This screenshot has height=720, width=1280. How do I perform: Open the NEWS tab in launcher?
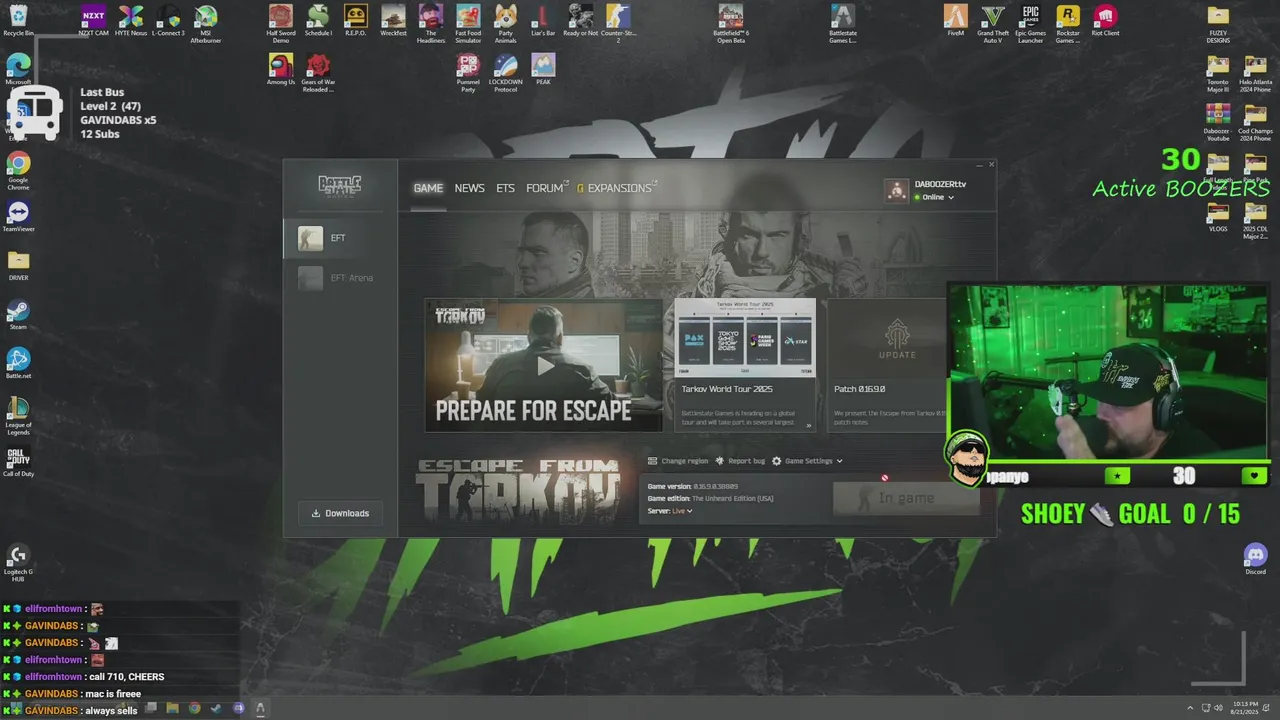pos(469,188)
